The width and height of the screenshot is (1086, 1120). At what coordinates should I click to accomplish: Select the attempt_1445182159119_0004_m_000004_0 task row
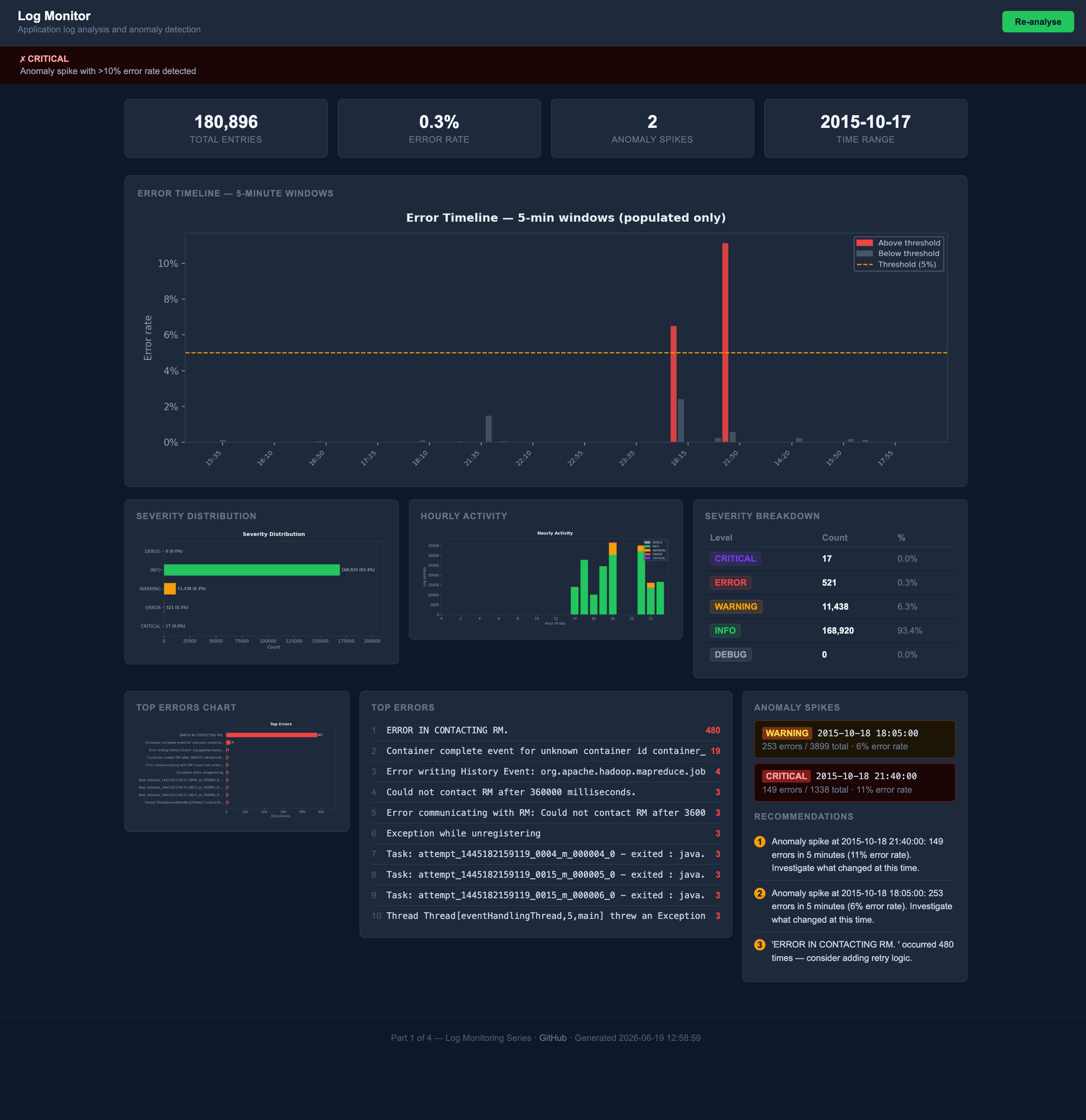(x=546, y=854)
